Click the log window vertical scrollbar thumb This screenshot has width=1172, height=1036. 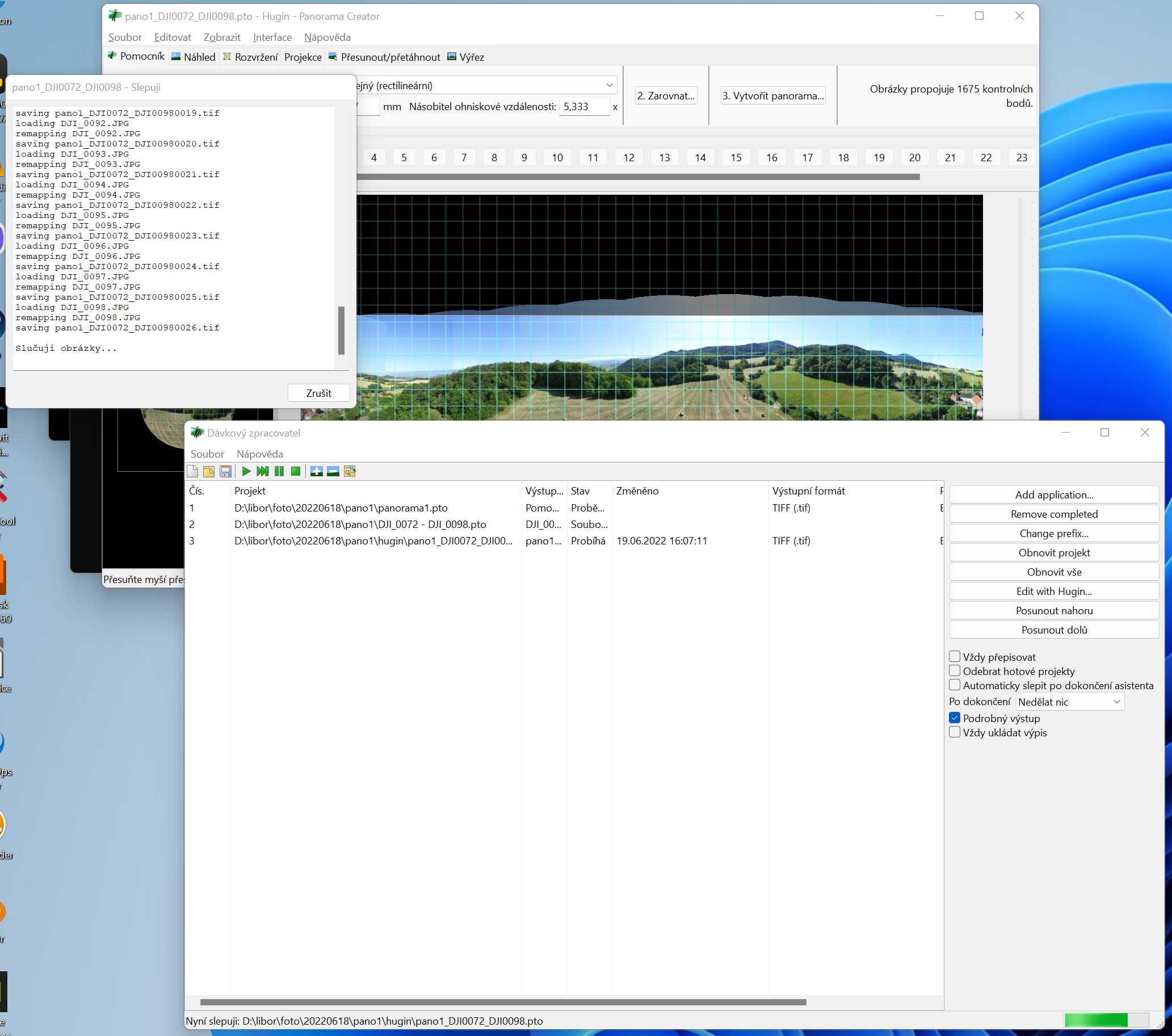[341, 330]
